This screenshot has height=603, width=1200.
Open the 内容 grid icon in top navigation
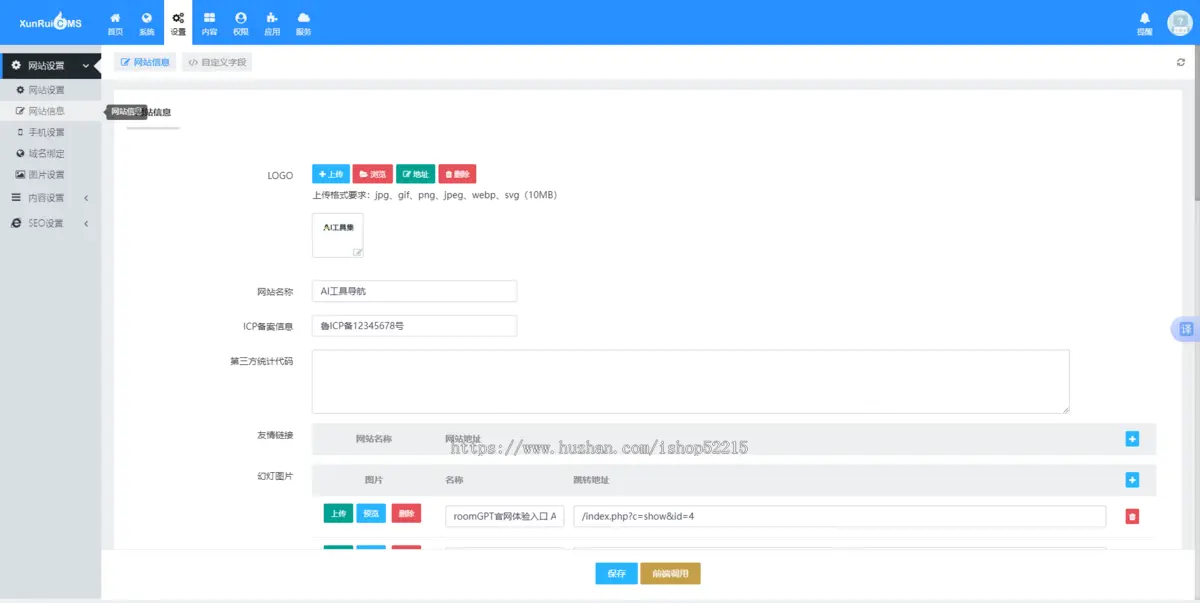pyautogui.click(x=209, y=23)
